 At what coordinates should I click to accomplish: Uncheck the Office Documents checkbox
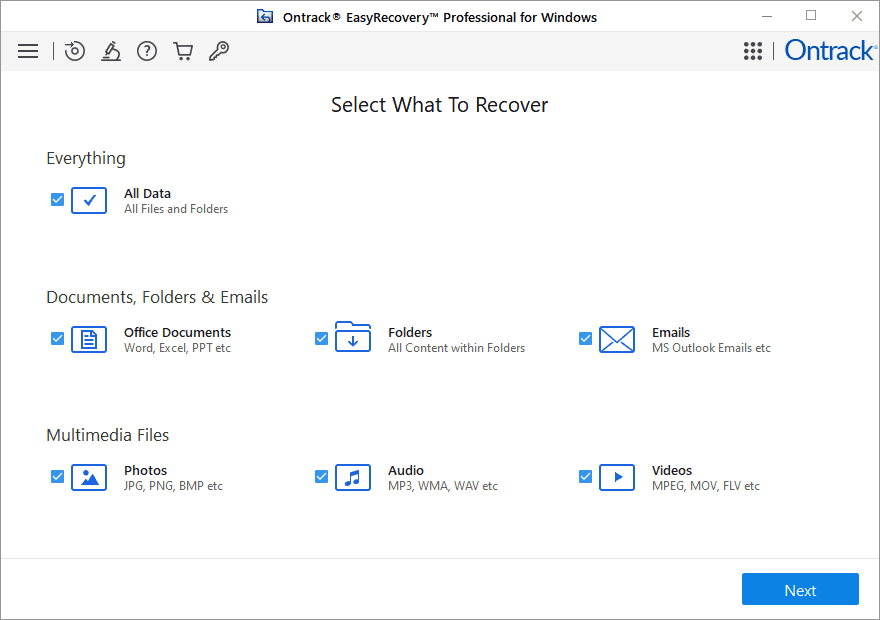[58, 339]
